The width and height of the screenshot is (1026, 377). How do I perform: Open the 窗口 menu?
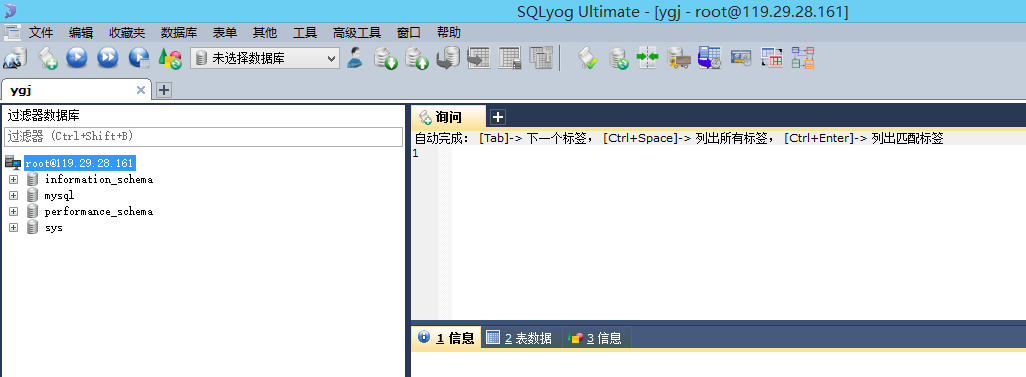[409, 33]
